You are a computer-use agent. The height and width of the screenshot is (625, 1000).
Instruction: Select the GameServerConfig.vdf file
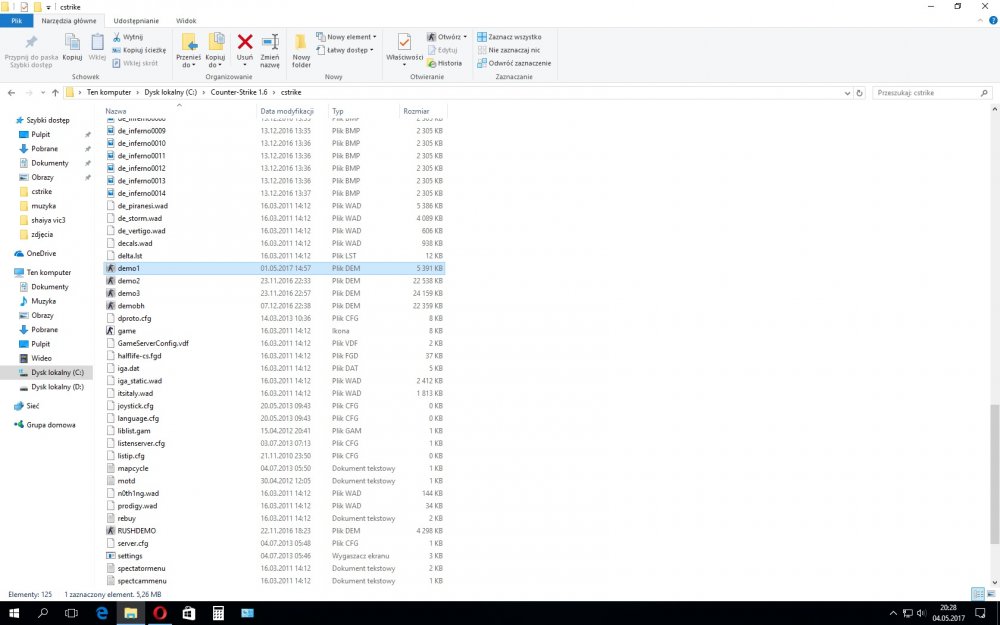[x=274, y=343]
